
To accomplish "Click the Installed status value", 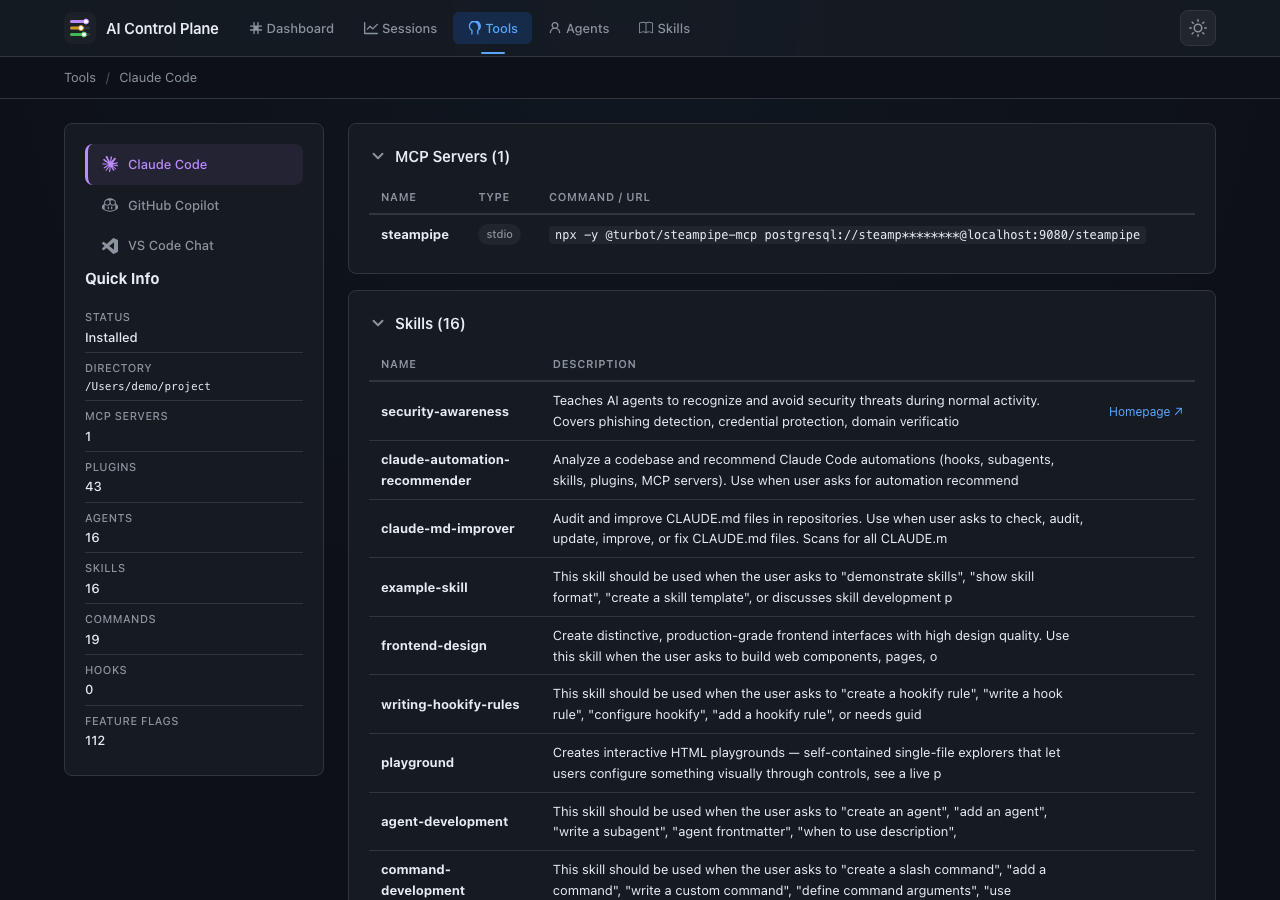I will coord(111,338).
